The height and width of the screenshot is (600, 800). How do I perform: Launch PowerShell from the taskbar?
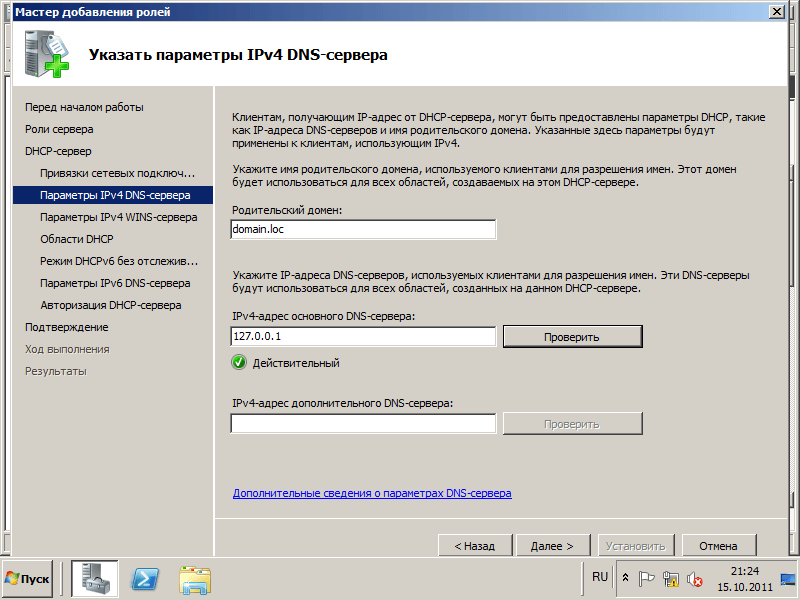(x=145, y=579)
